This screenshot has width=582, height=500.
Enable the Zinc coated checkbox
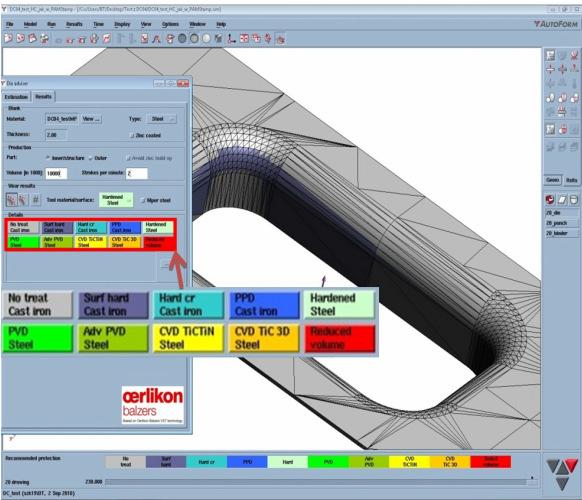click(132, 135)
